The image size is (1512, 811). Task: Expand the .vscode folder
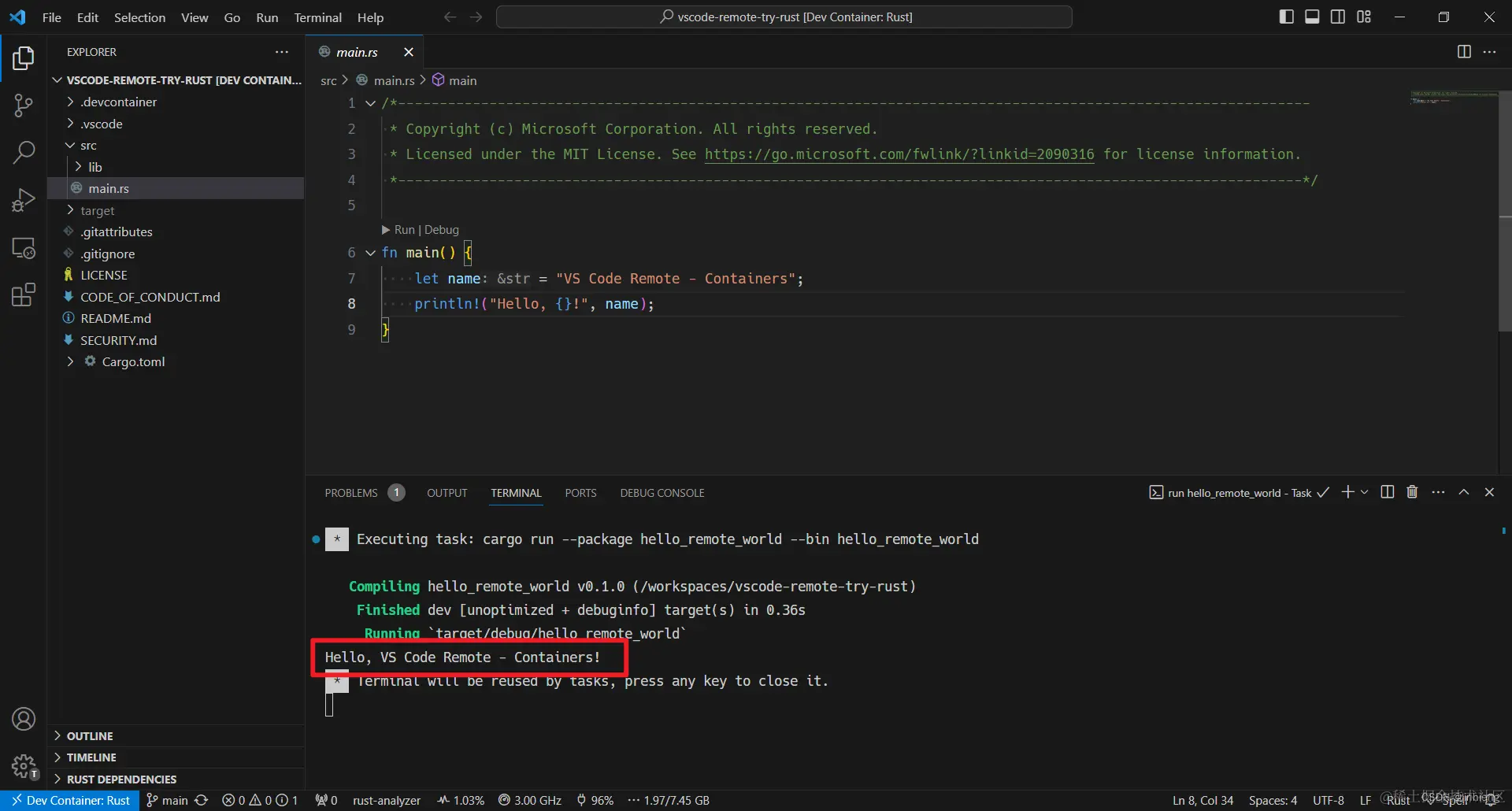tap(71, 124)
